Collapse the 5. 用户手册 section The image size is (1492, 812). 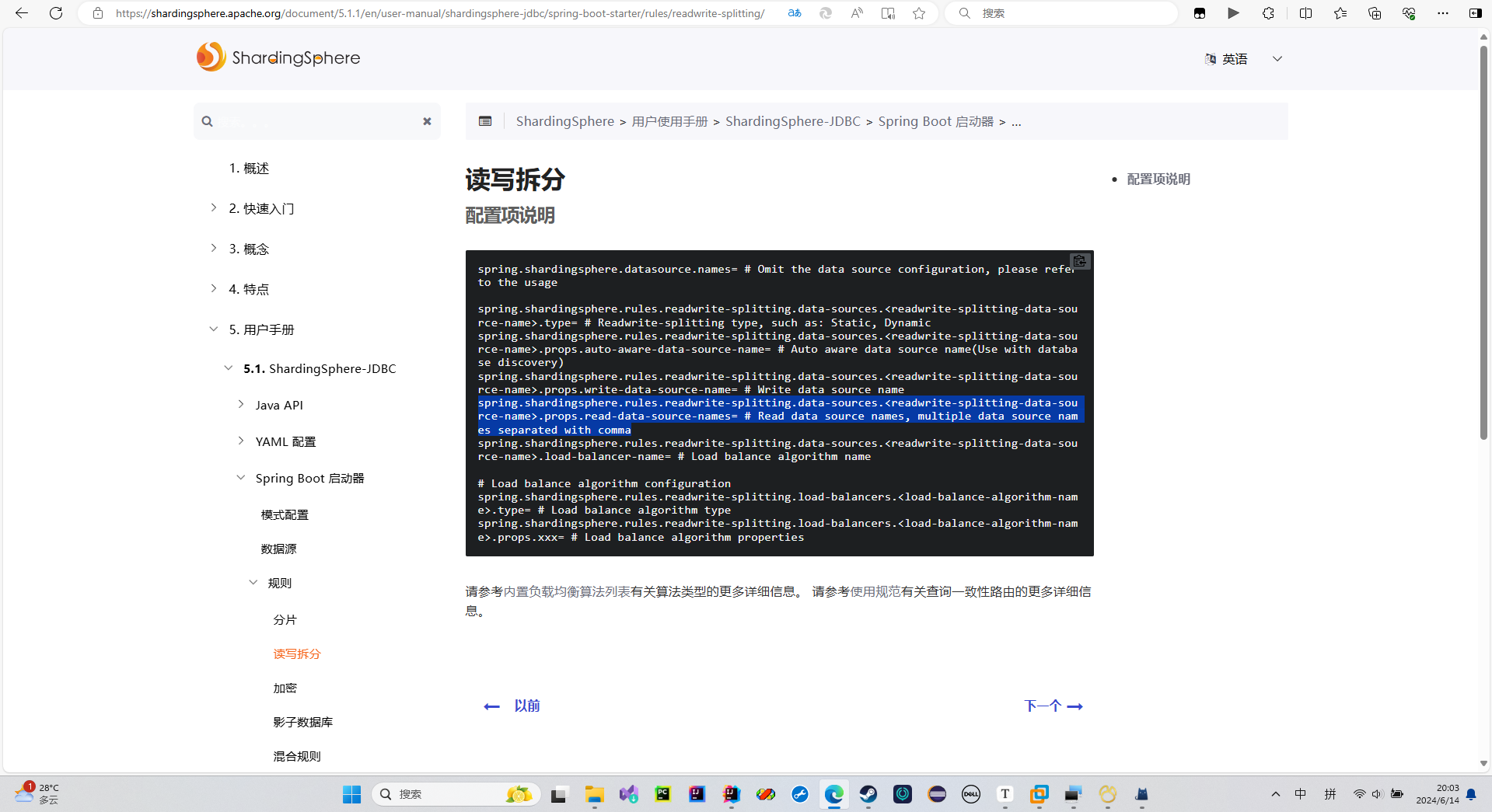214,329
